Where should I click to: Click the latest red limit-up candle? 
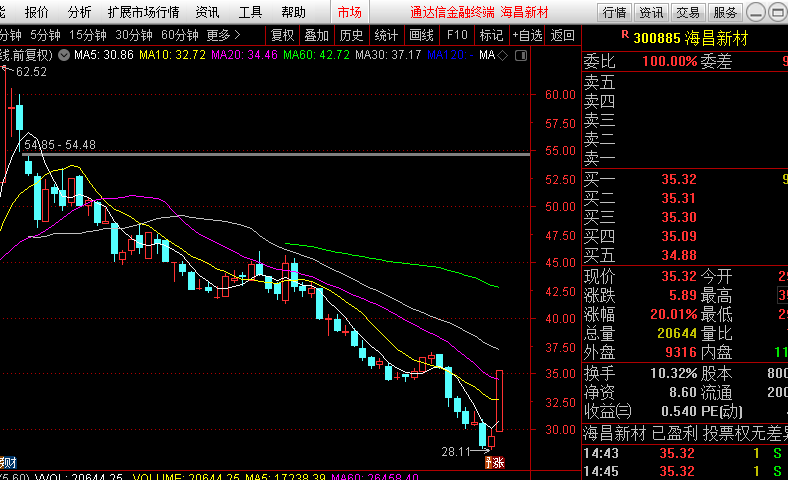(x=499, y=401)
